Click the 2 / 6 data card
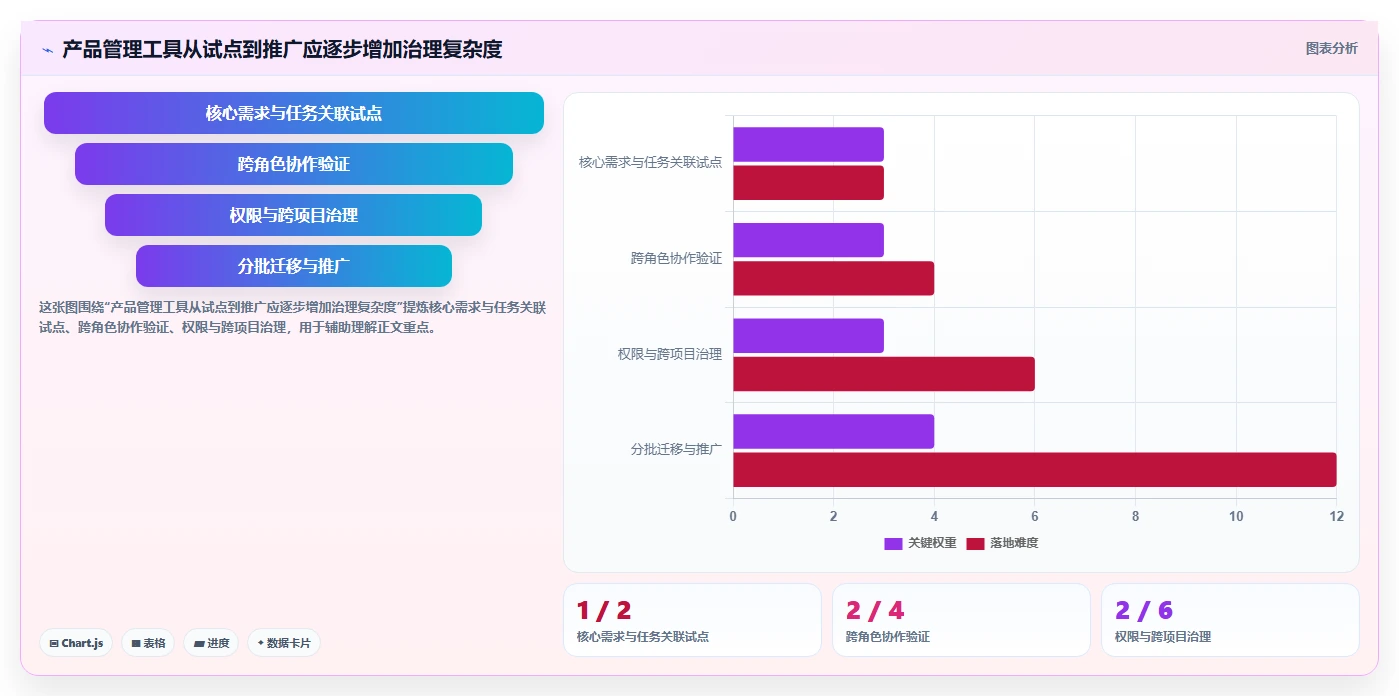This screenshot has height=696, width=1399. pos(1230,620)
